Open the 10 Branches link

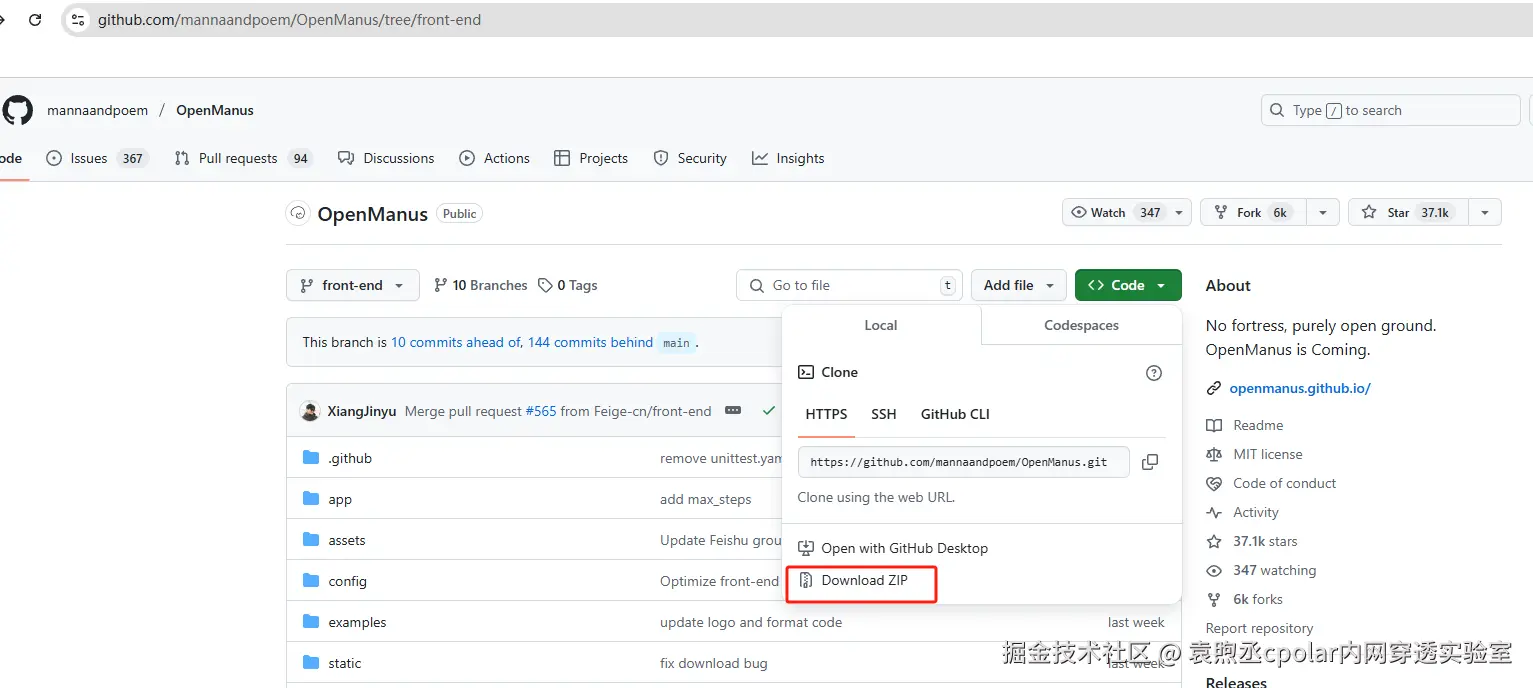[x=480, y=285]
